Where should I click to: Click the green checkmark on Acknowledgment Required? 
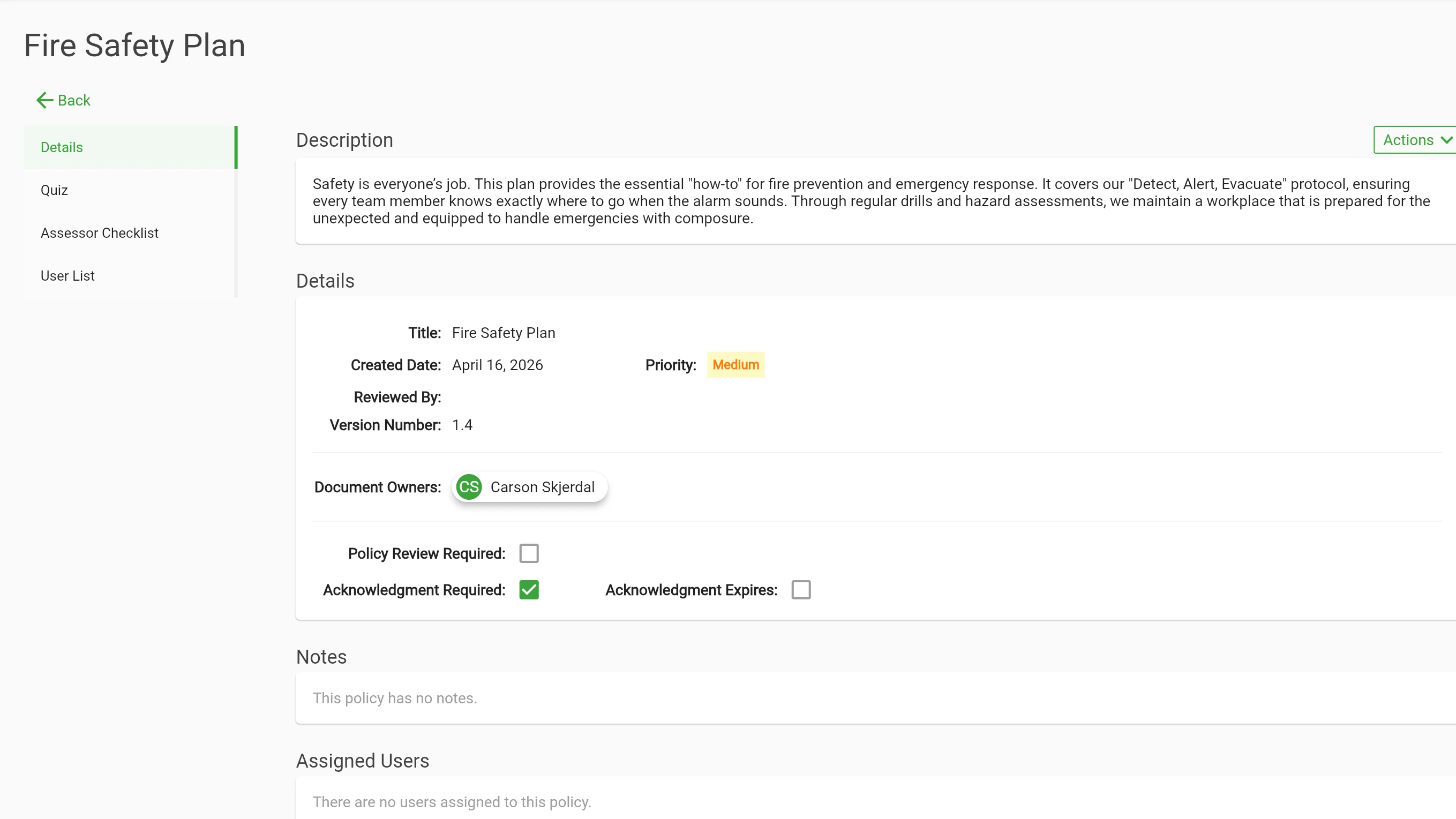[529, 590]
